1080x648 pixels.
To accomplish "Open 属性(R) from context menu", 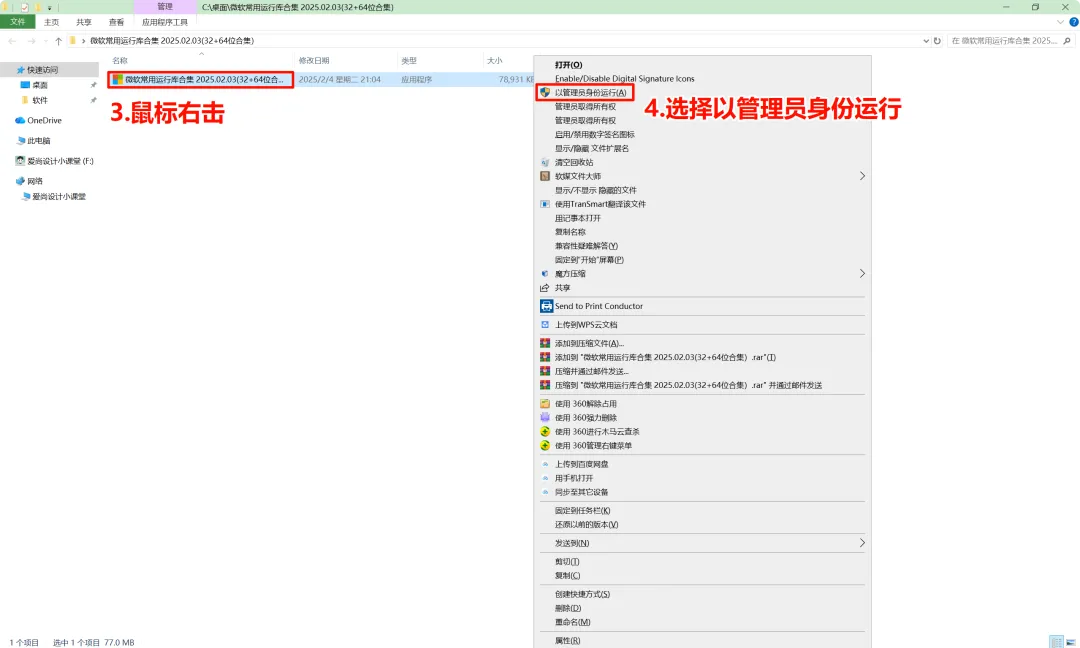I will (568, 641).
